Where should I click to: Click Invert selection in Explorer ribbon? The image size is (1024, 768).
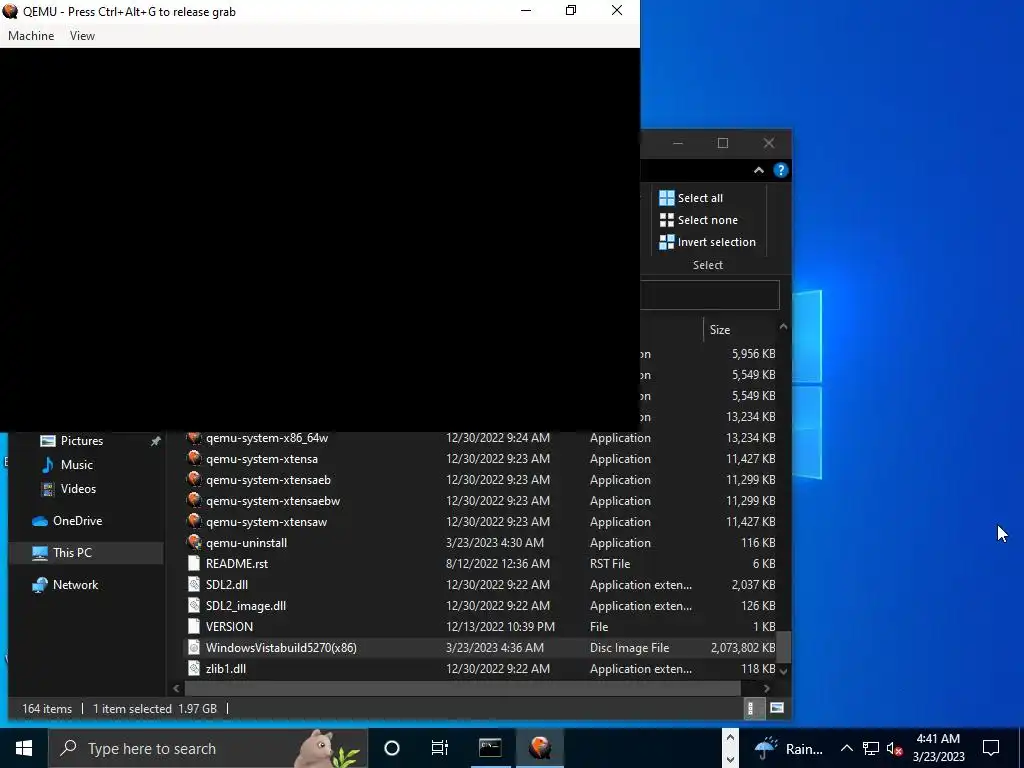click(x=707, y=242)
